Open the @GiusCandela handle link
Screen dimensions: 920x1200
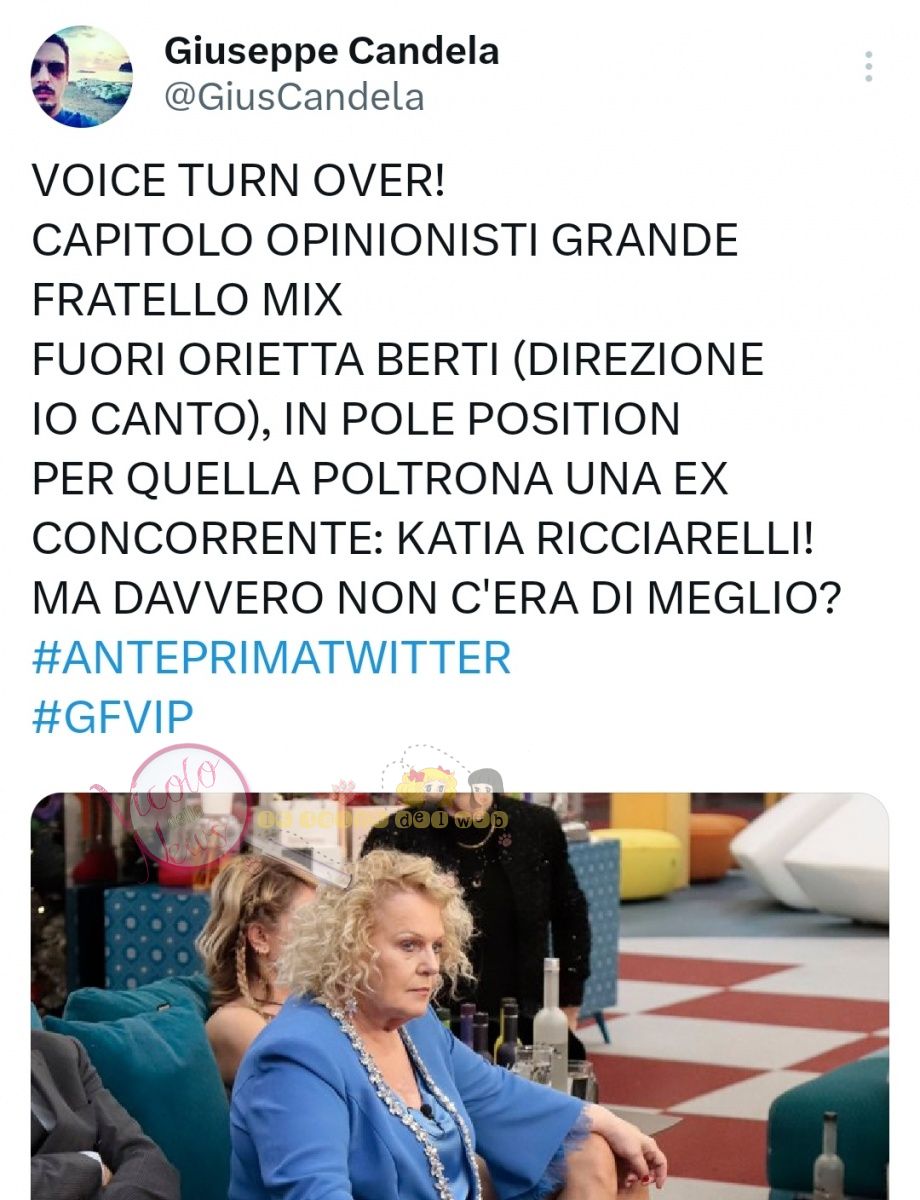(x=294, y=97)
